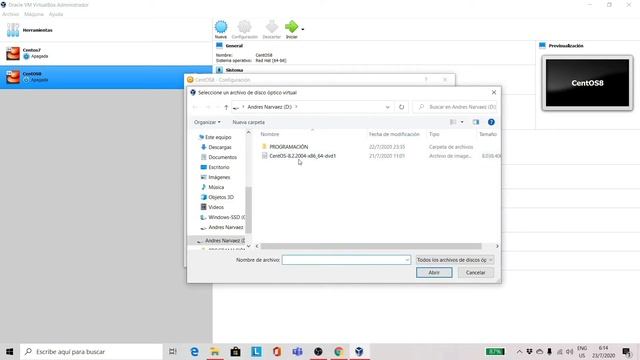This screenshot has height=360, width=640.
Task: Show hidden system tray icons chevron
Action: tap(519, 351)
